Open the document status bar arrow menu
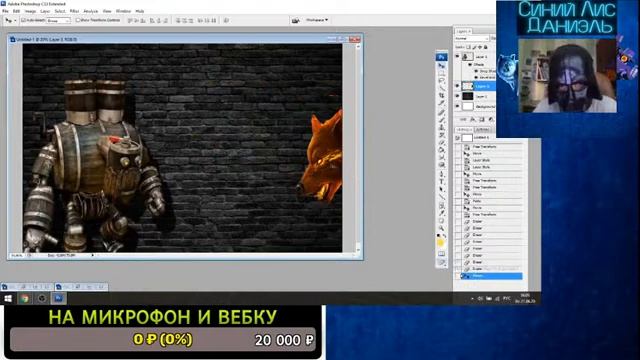The image size is (640, 360). click(x=93, y=255)
